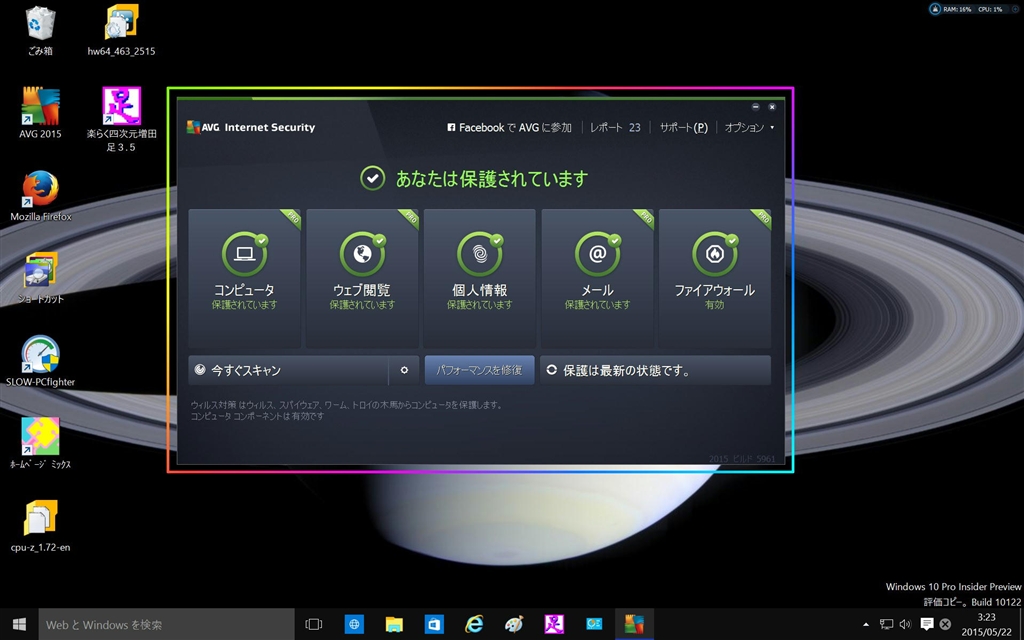Select the 楽らく四次元増田足3.5 desktop icon

121,120
